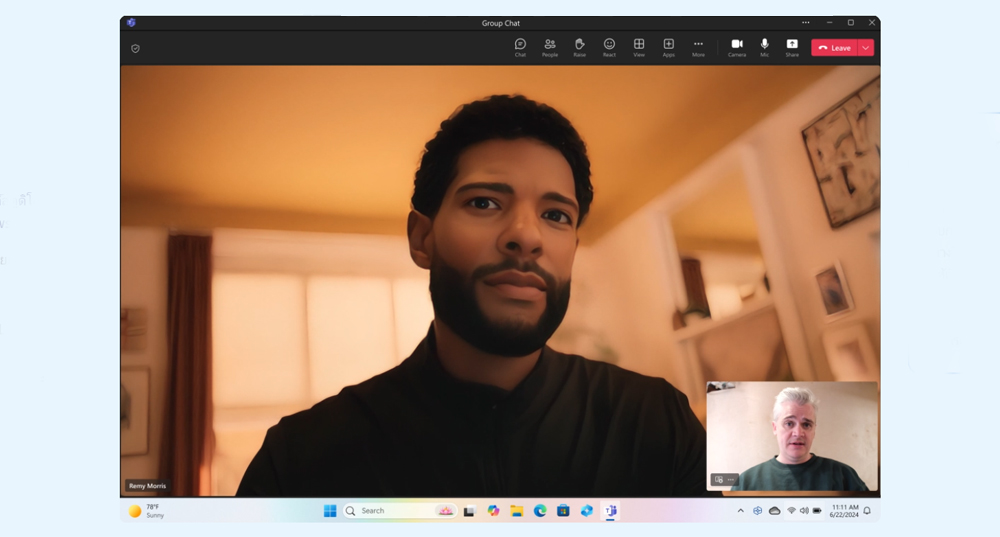Open the Apps button in the meeting toolbar

[668, 48]
